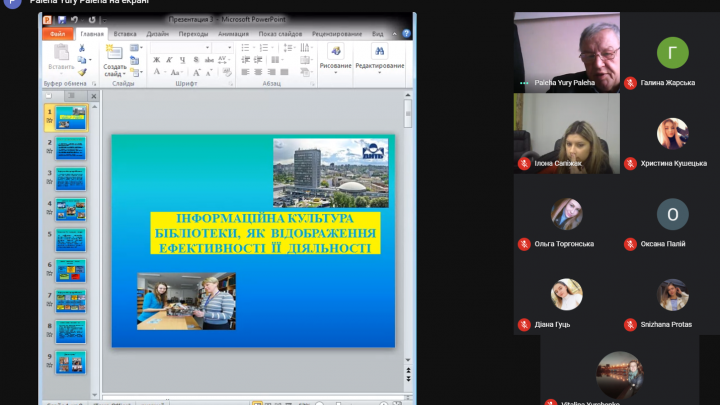
Task: Click the Convert to SmartArt icon
Action: click(305, 72)
